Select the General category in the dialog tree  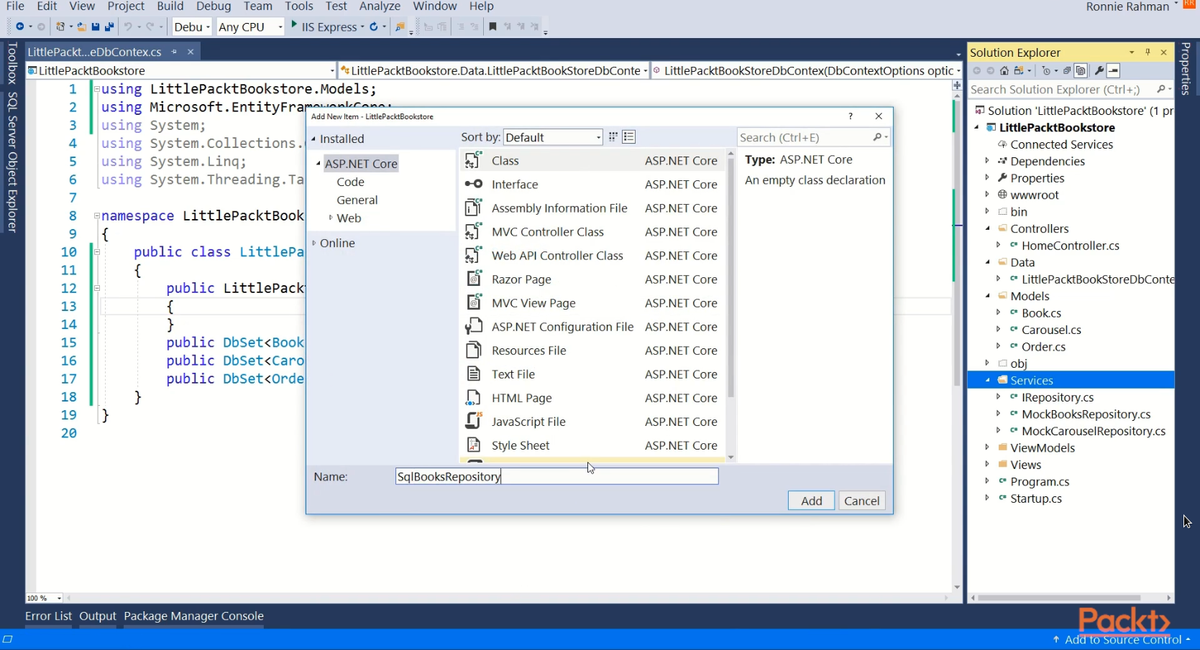click(x=357, y=200)
